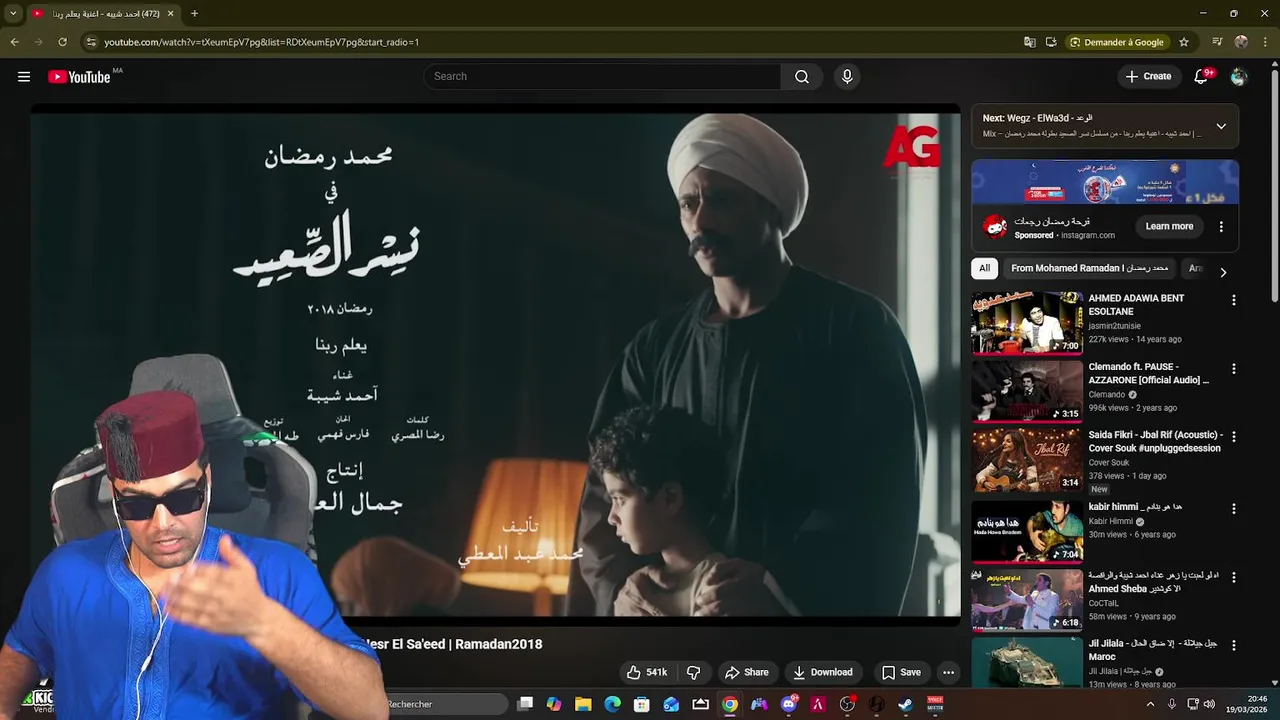This screenshot has width=1280, height=720.
Task: Open options for Ahmed Sheba video
Action: [1233, 577]
